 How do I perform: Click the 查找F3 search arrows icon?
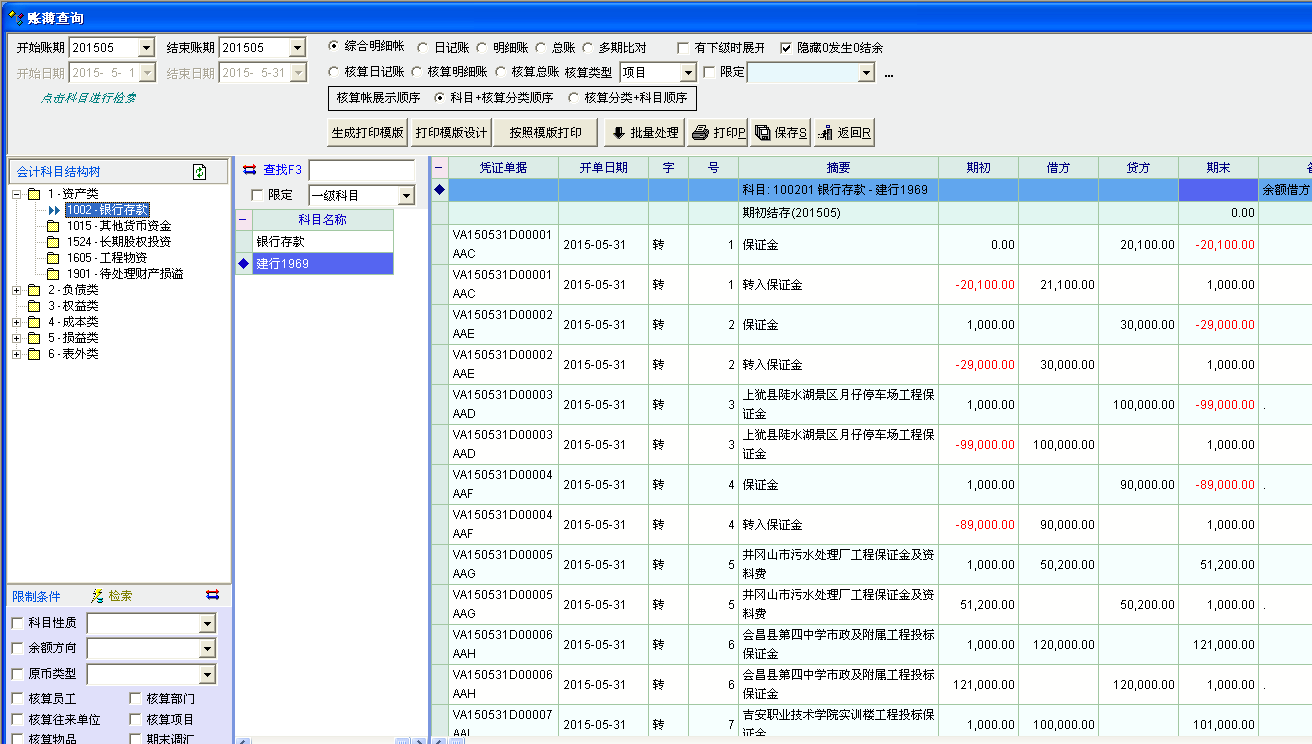coord(250,169)
